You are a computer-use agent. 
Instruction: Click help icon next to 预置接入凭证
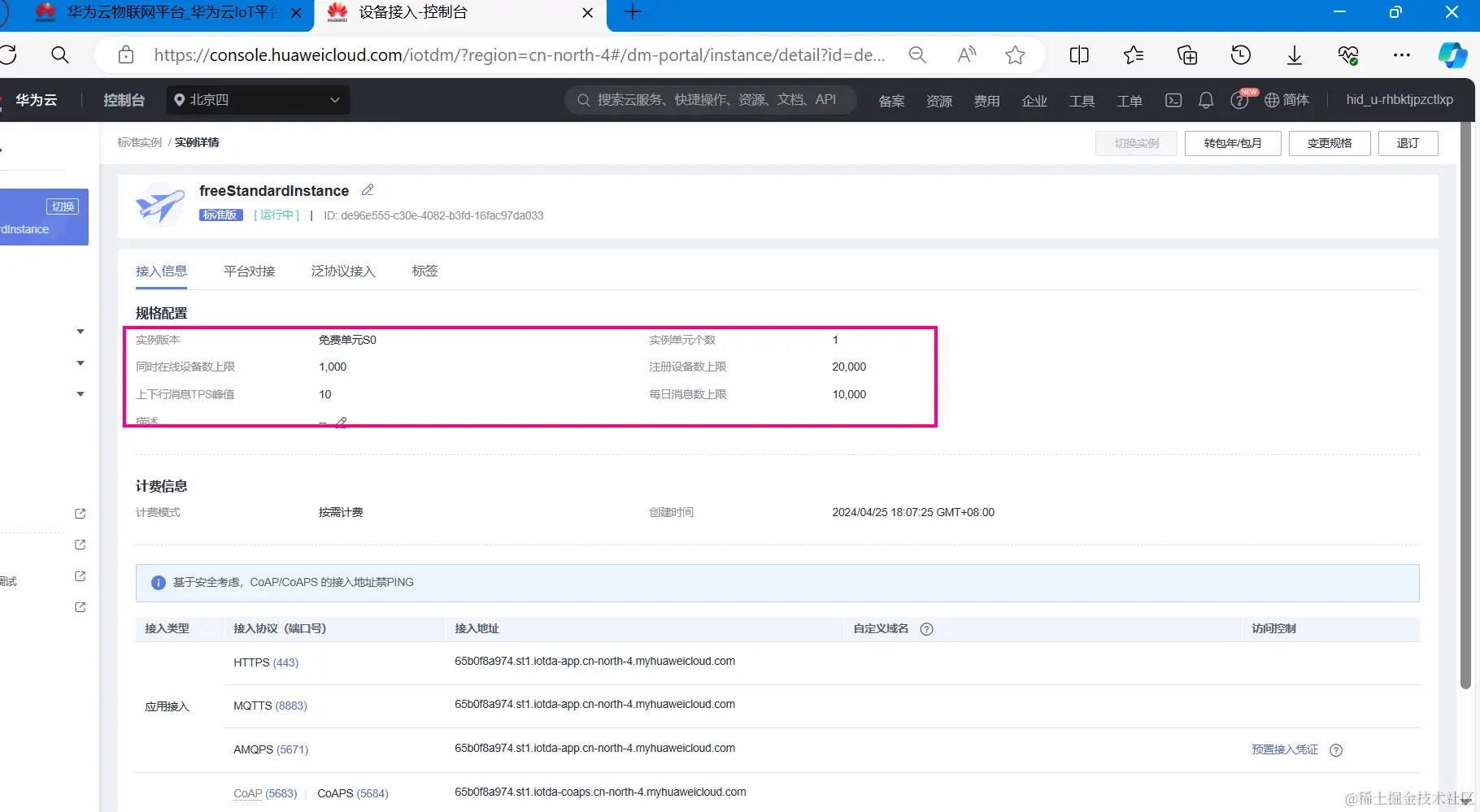(1336, 750)
